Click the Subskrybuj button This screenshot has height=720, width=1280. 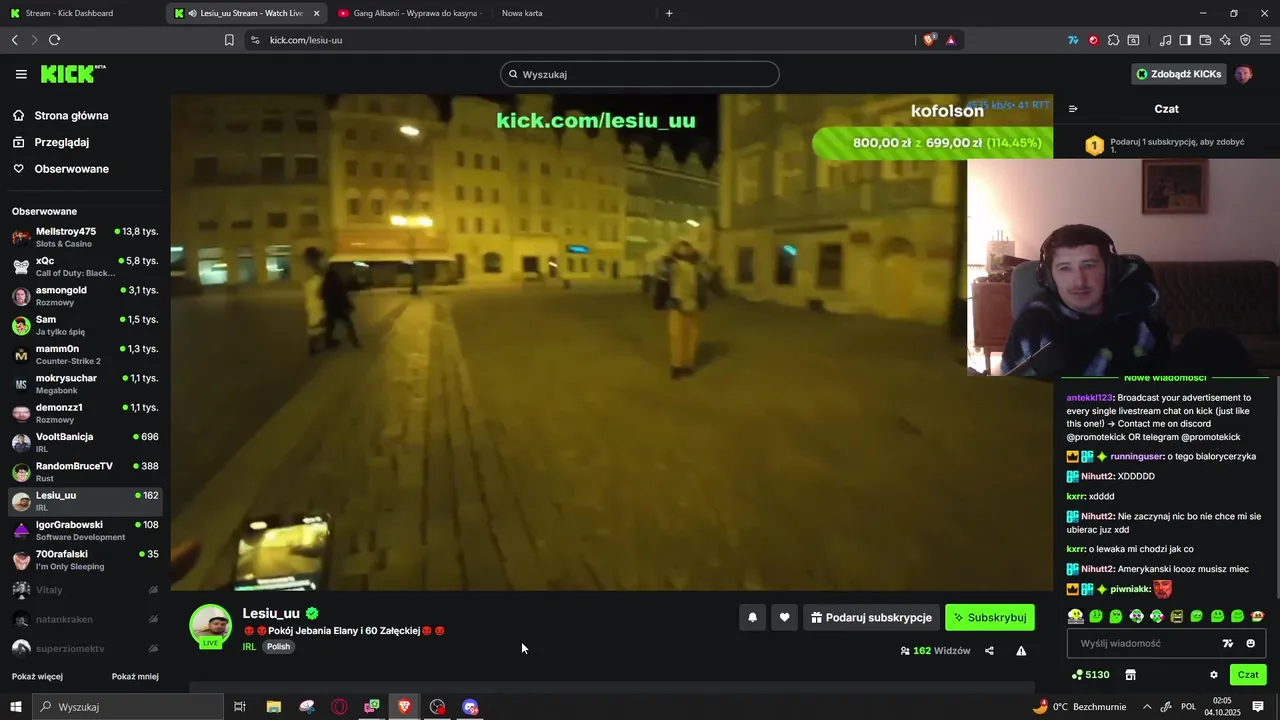(990, 618)
